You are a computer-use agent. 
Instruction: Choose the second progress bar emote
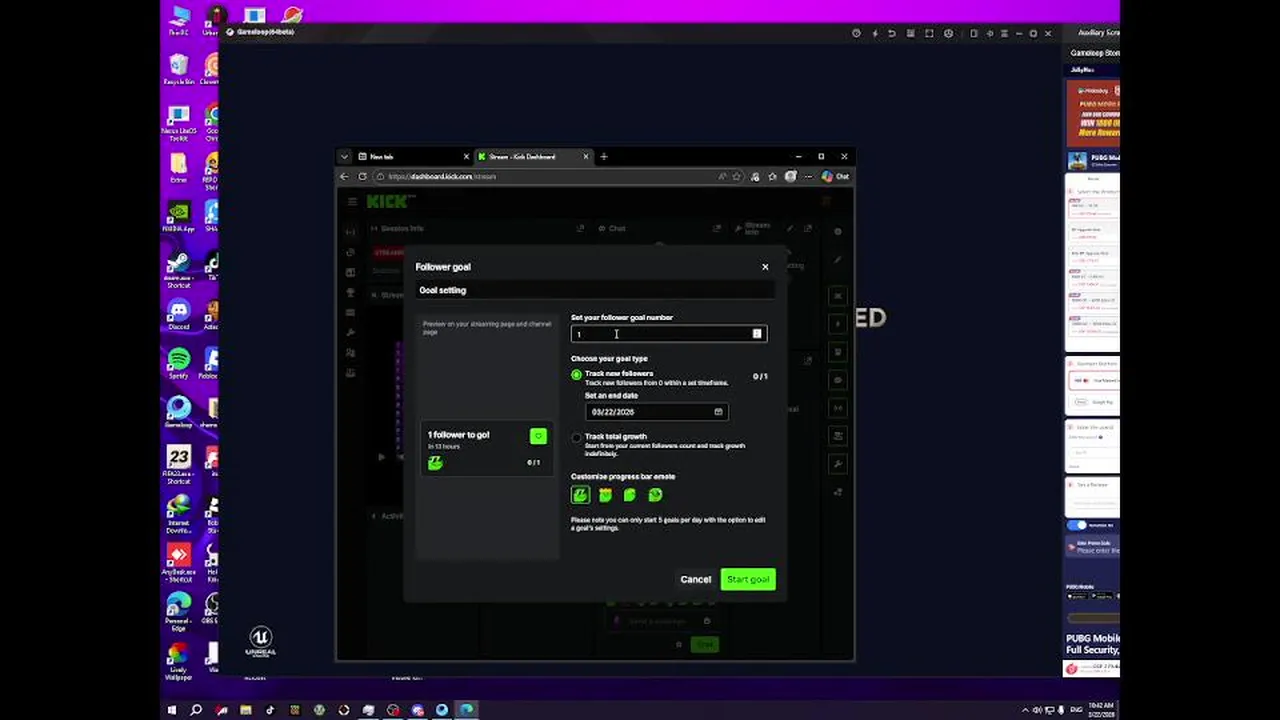(605, 495)
